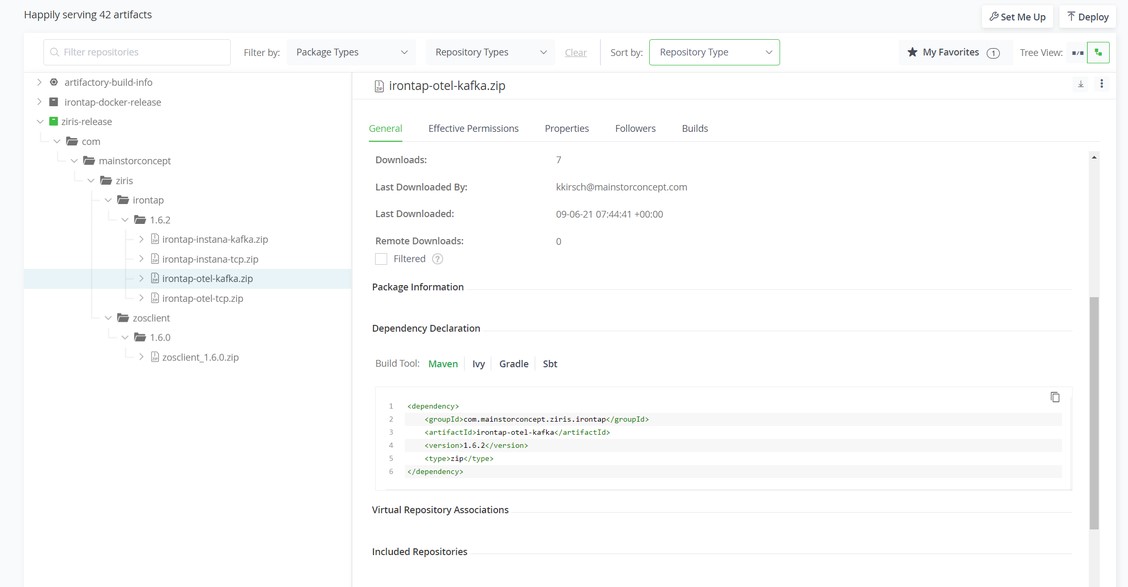1128x587 pixels.
Task: Open My Favorites list
Action: click(x=954, y=53)
